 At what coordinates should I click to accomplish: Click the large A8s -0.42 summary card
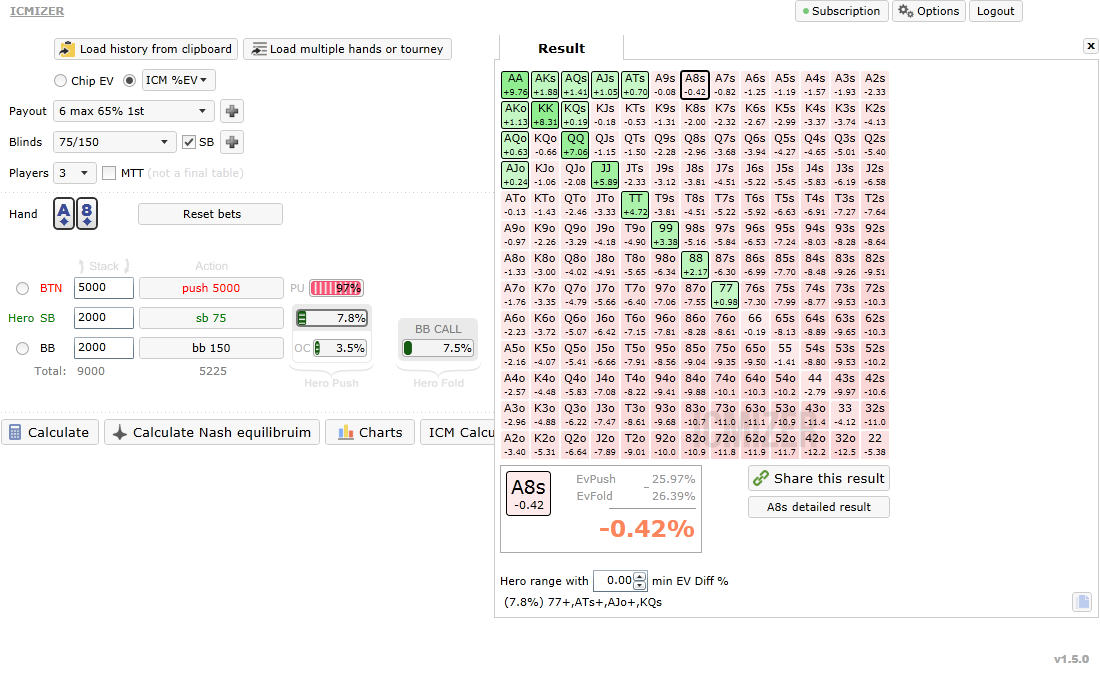528,493
